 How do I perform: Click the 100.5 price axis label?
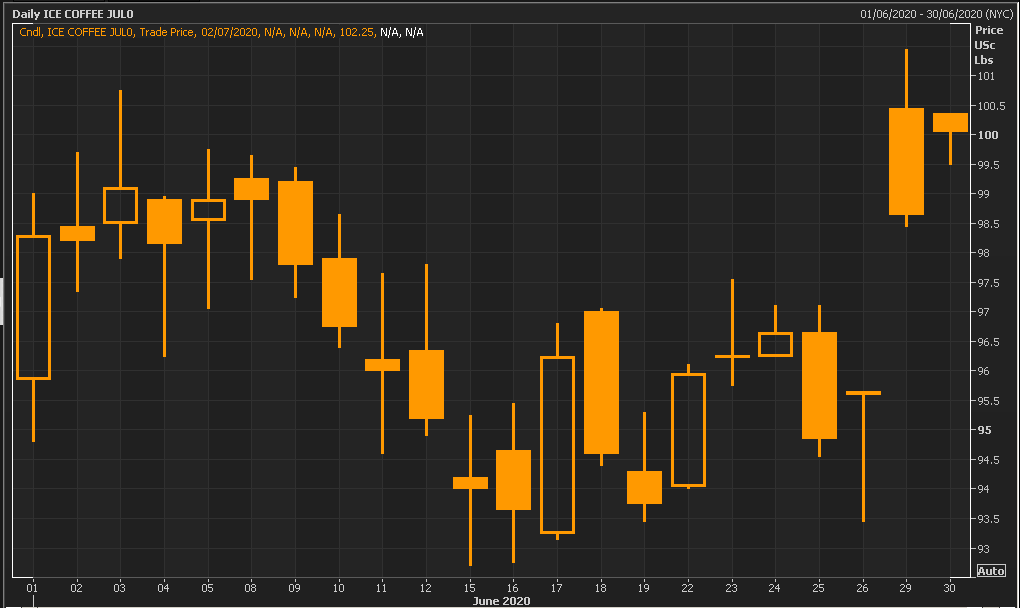[x=991, y=106]
